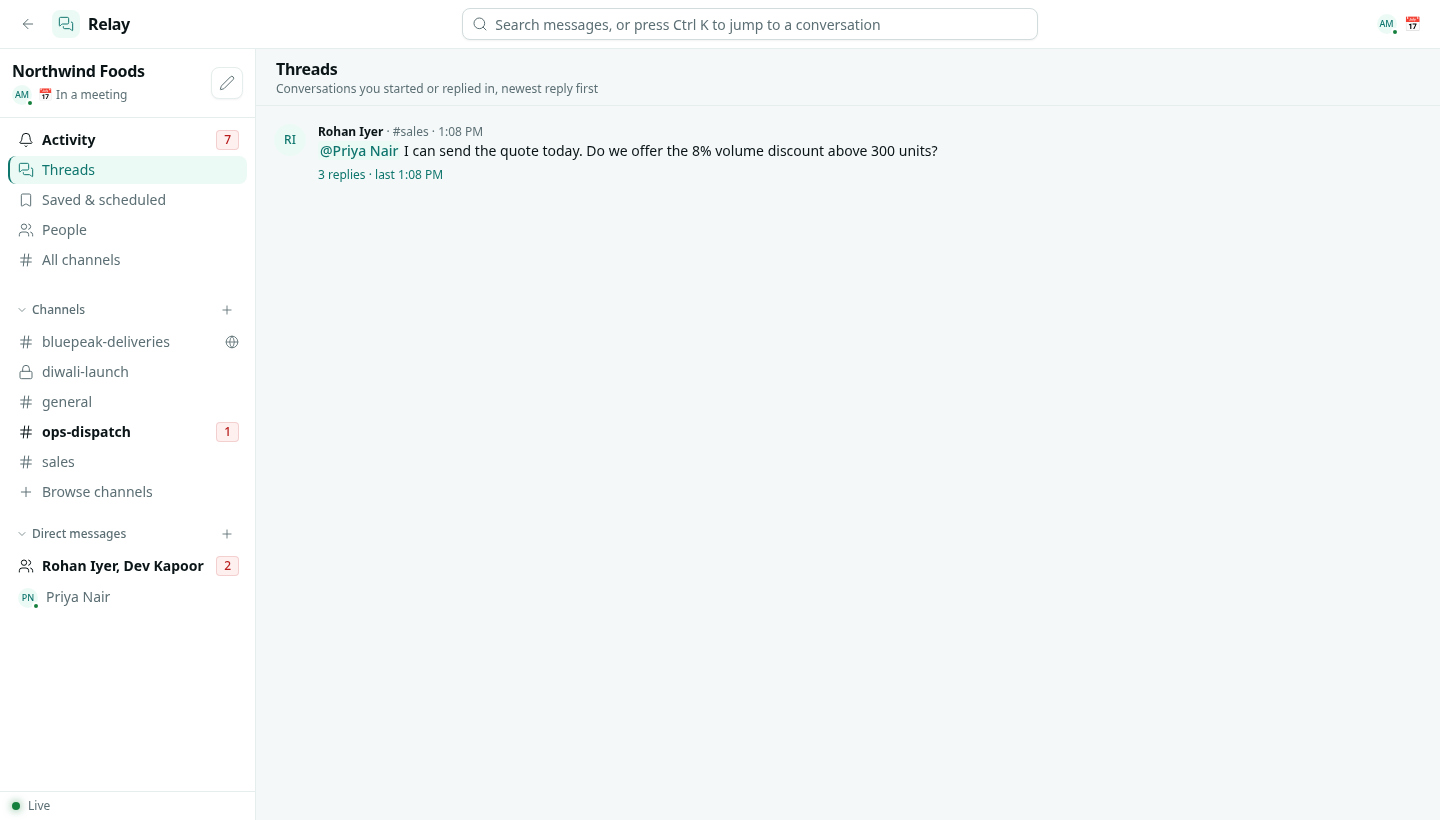Open the Northwind Foods workspace menu

pos(78,71)
